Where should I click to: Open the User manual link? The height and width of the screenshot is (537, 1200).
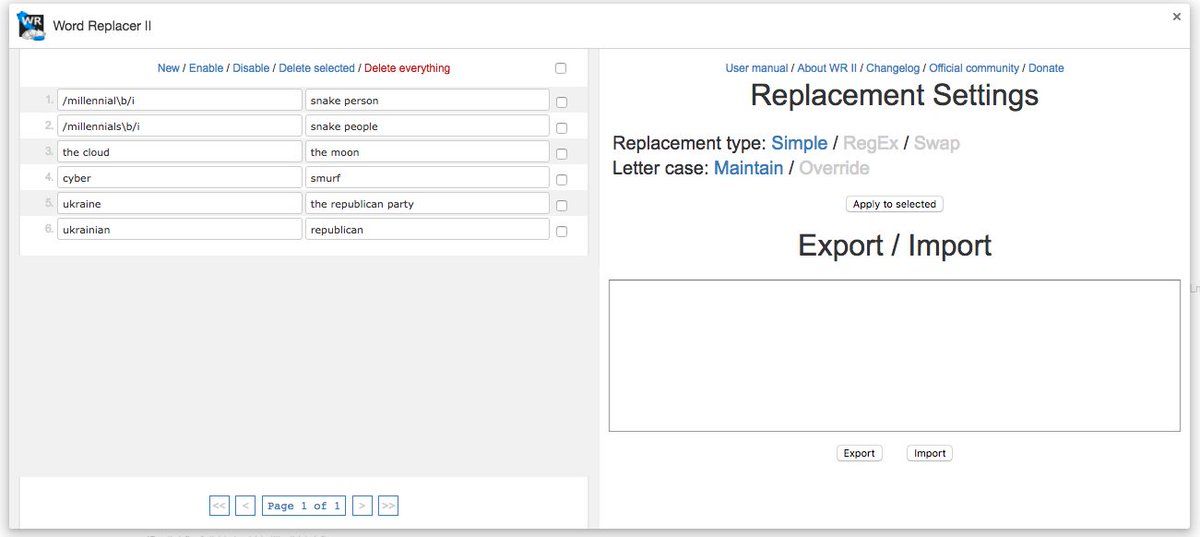pos(756,68)
